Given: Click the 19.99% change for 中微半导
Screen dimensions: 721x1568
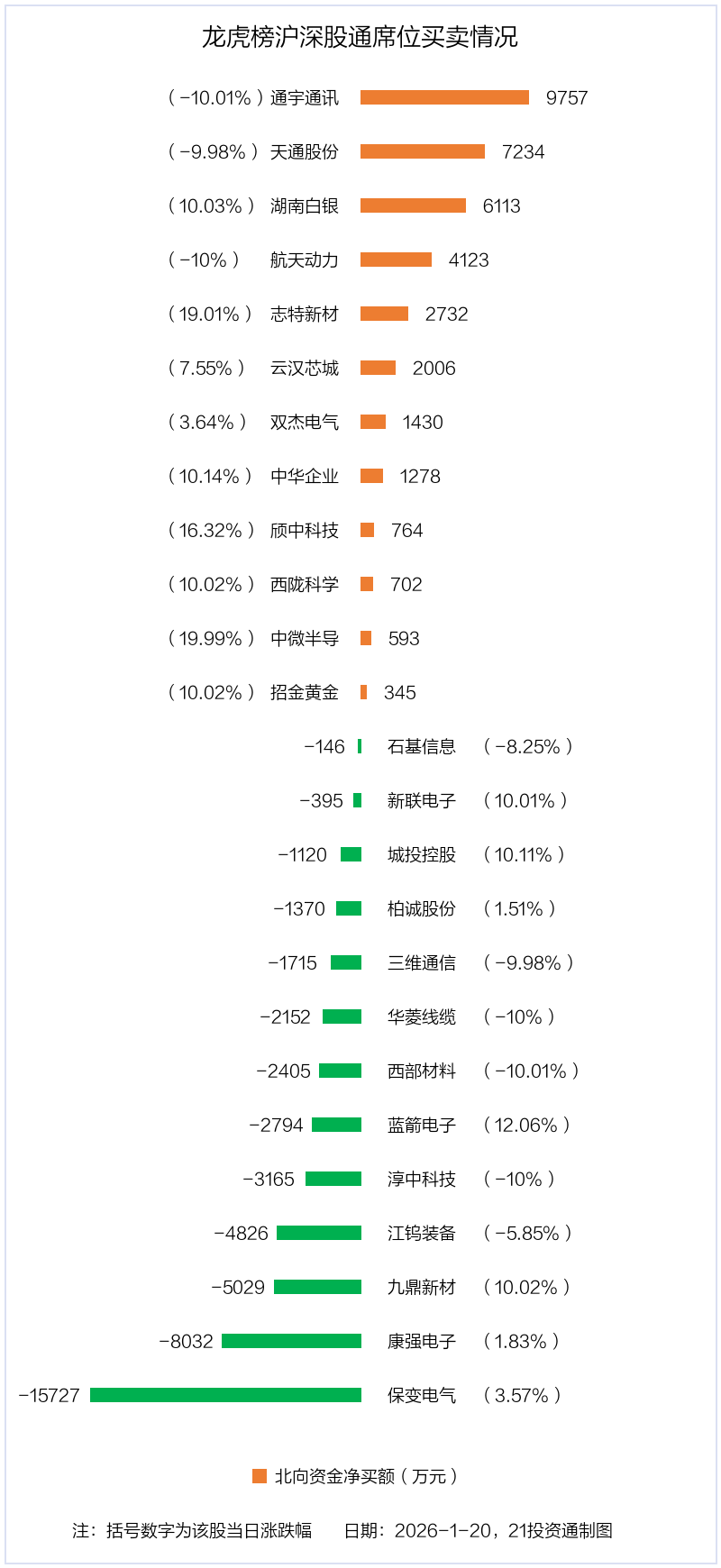Looking at the screenshot, I should [x=211, y=638].
